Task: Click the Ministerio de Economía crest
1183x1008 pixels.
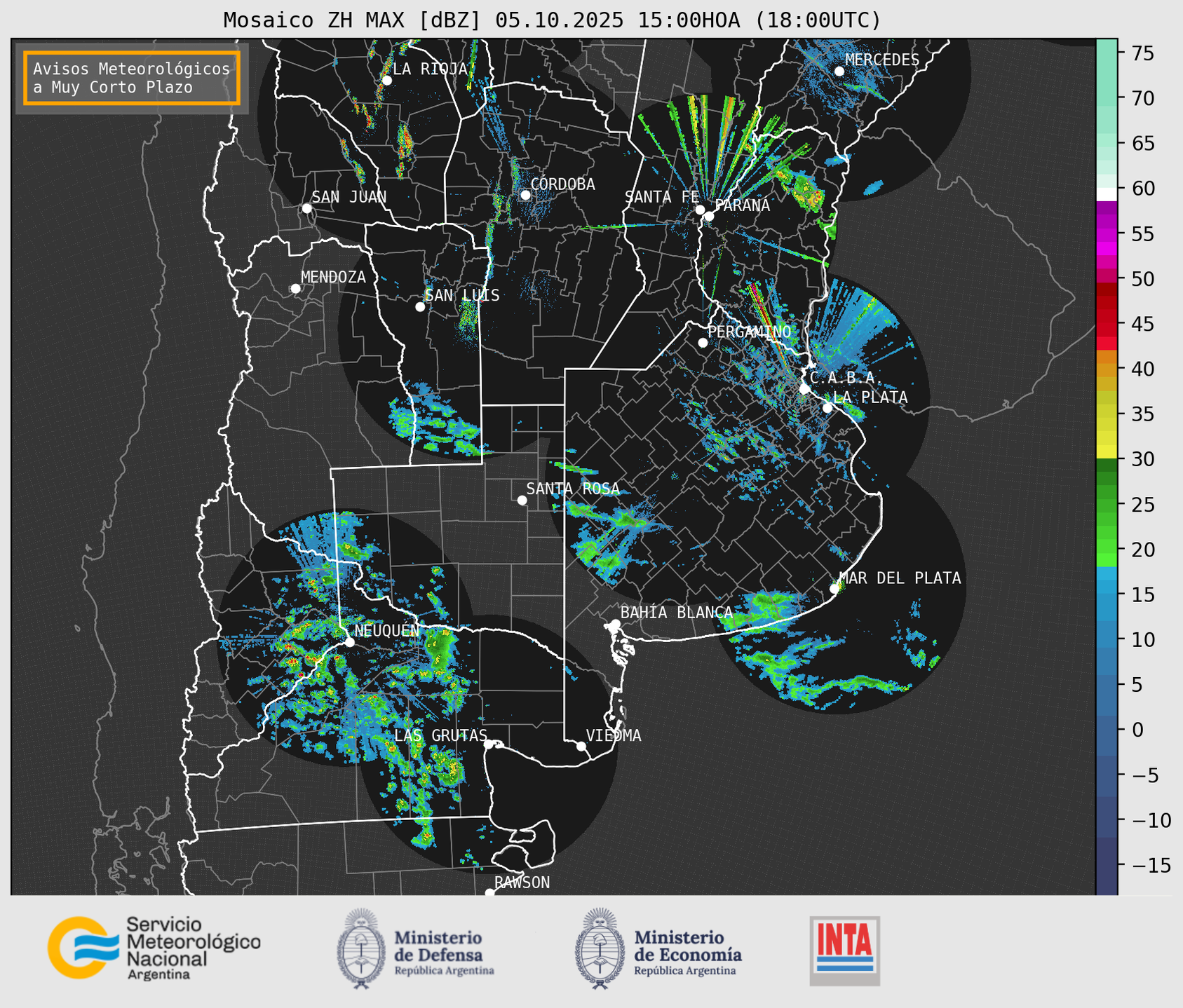Action: [600, 948]
